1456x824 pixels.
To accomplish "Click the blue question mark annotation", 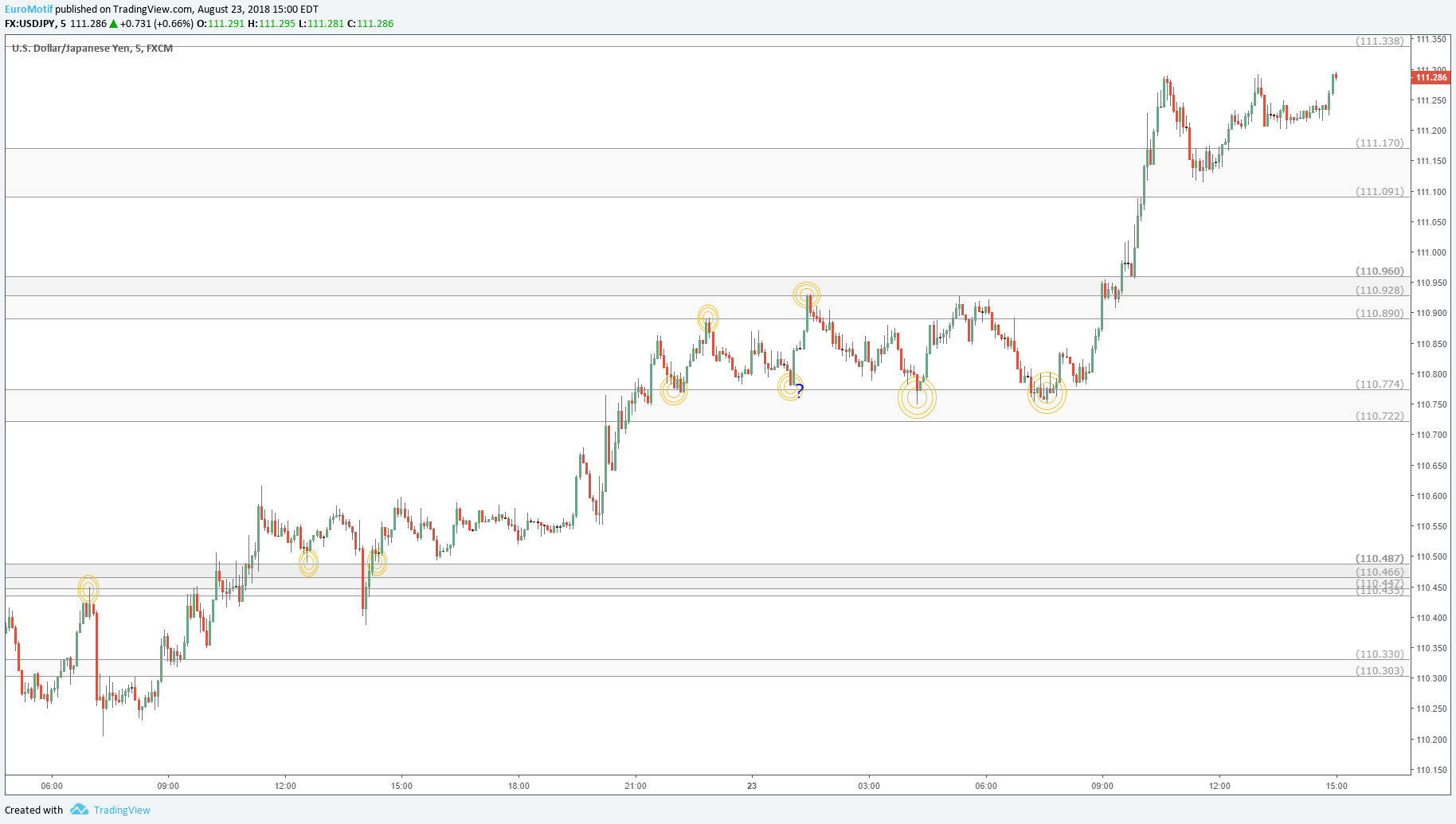I will (800, 390).
